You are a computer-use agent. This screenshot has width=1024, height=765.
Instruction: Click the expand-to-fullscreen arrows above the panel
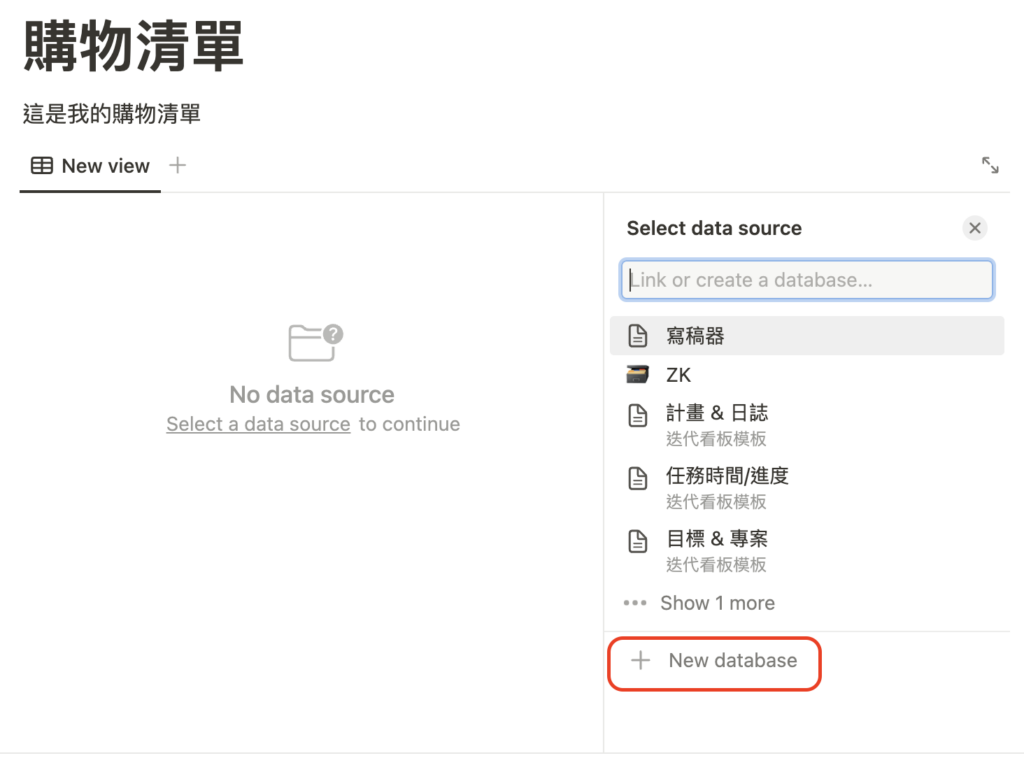[990, 165]
